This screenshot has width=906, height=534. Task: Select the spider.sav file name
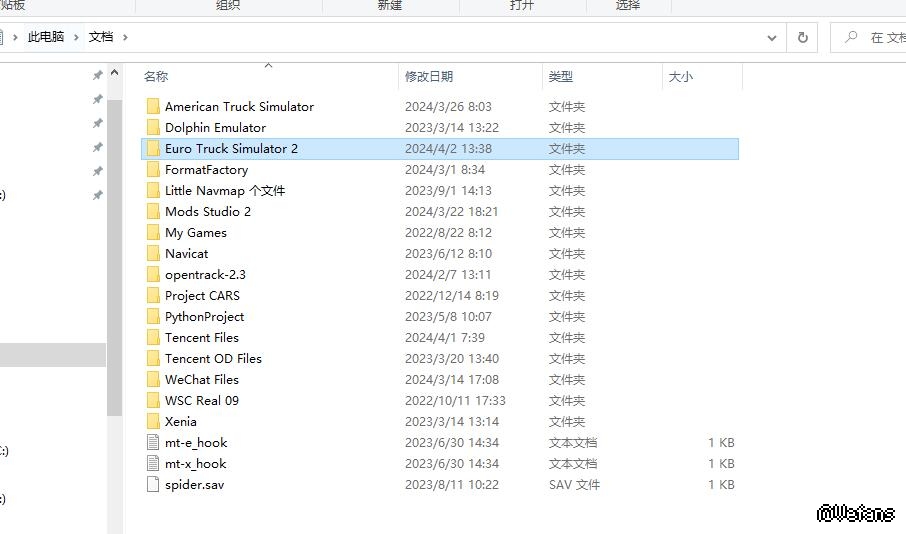point(194,484)
